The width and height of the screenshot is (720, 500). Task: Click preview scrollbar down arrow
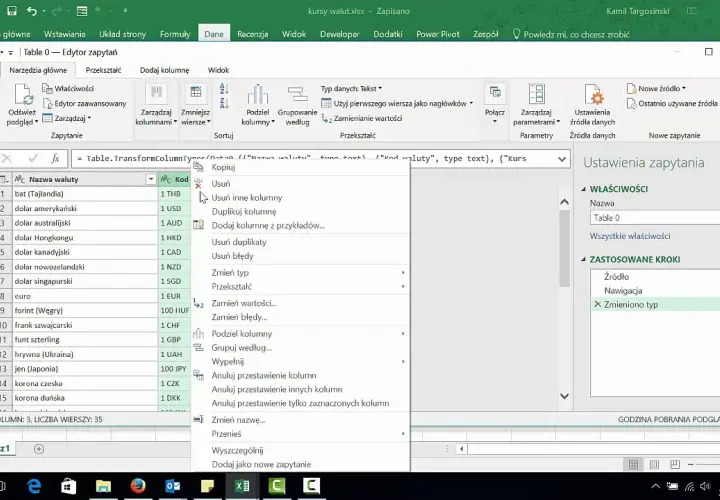coord(564,396)
